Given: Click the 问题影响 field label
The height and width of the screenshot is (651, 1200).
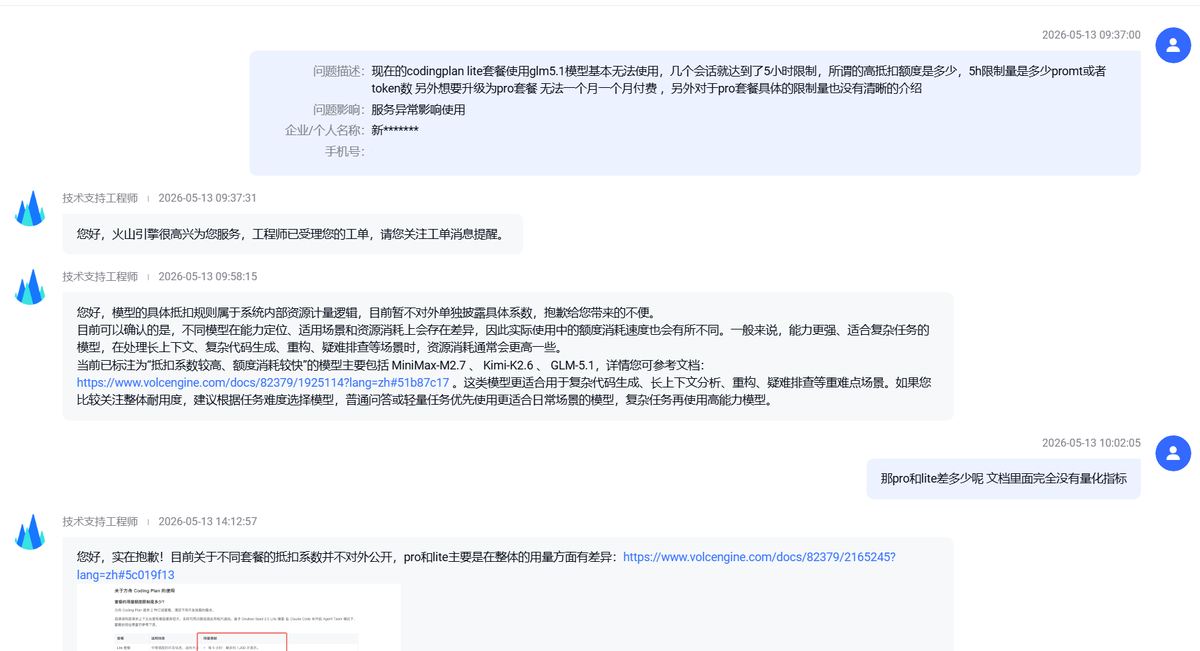Looking at the screenshot, I should [339, 110].
